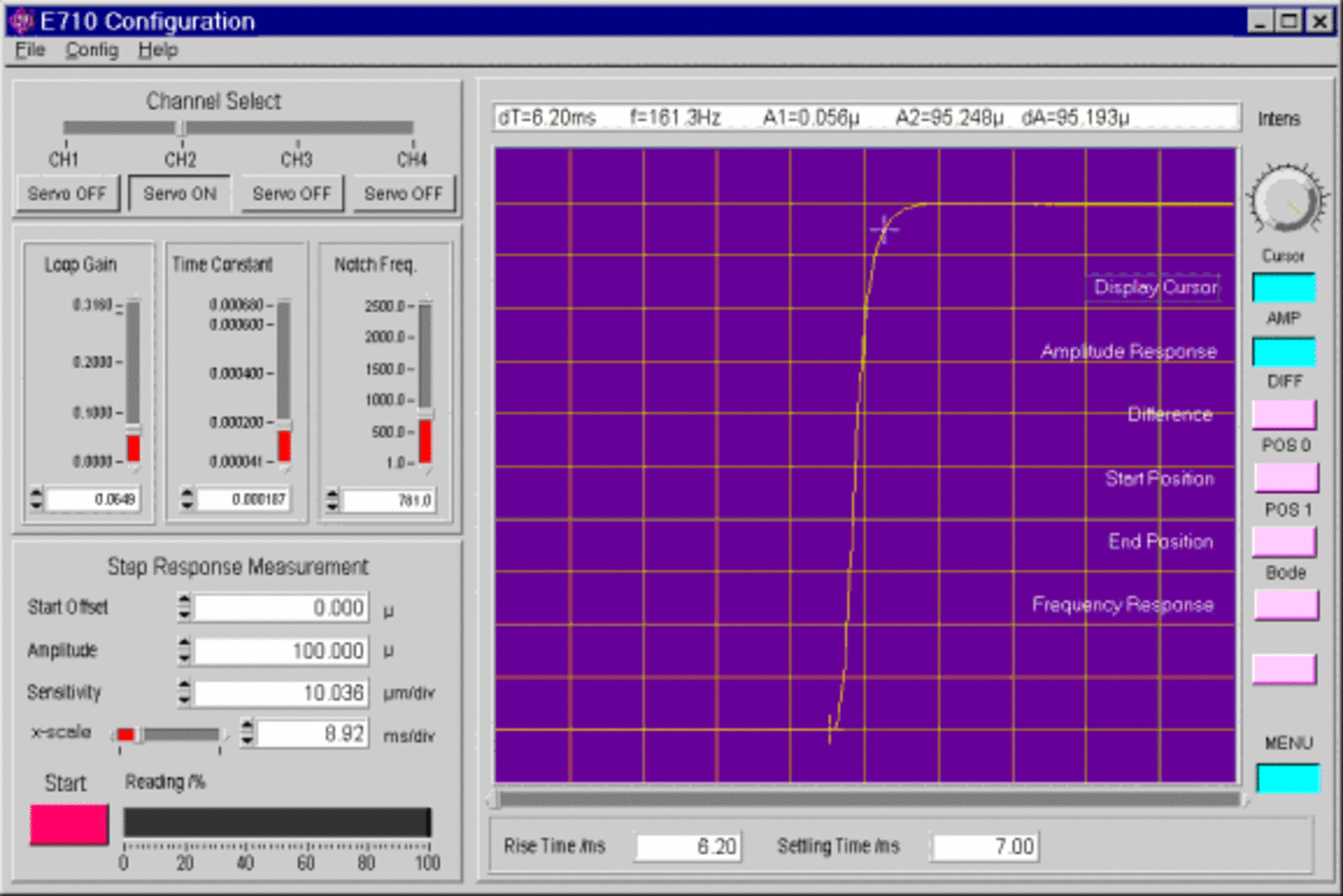This screenshot has width=1343, height=896.
Task: Click the Sensitivity input field
Action: pos(281,693)
